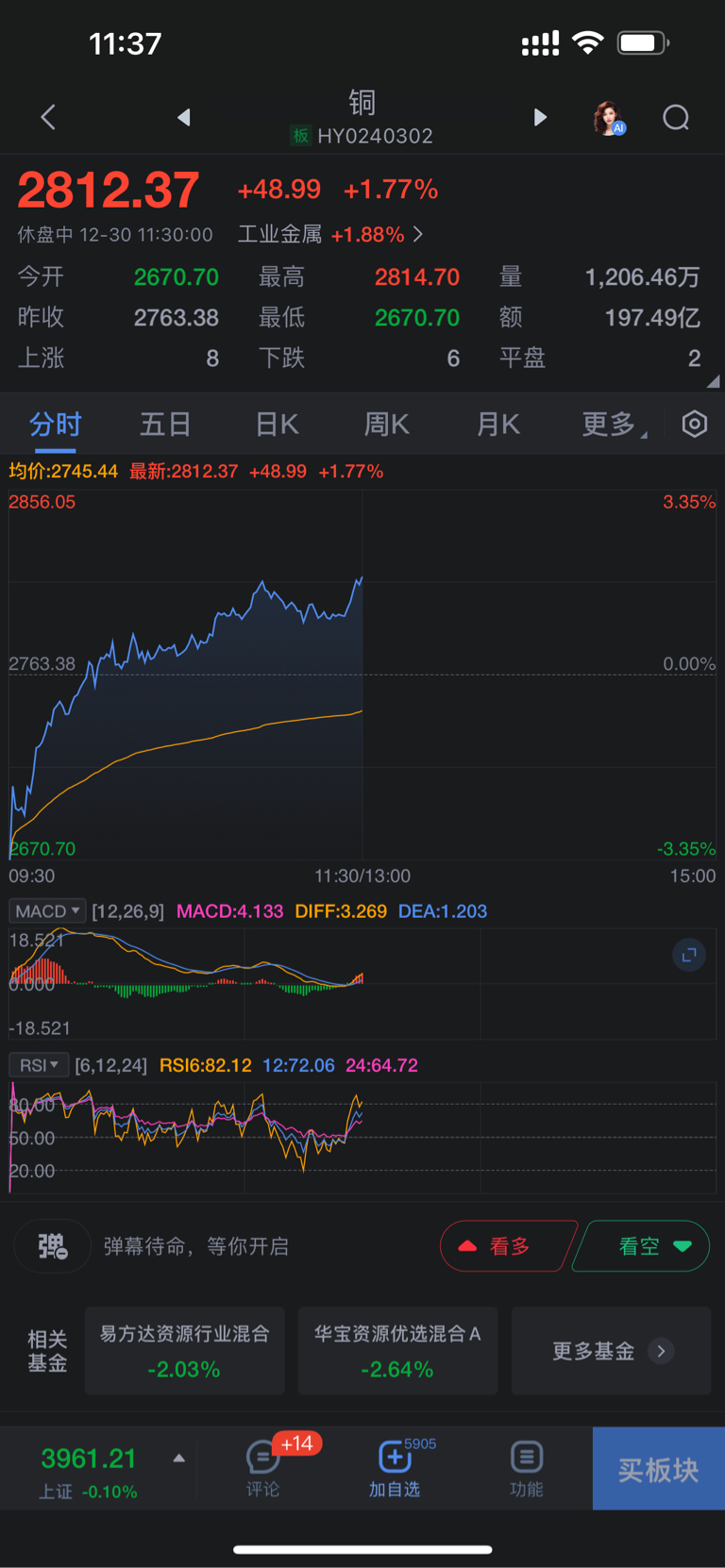The image size is (725, 1568).
Task: Toggle the 弹幕 bullet comments switch
Action: pos(53,1246)
